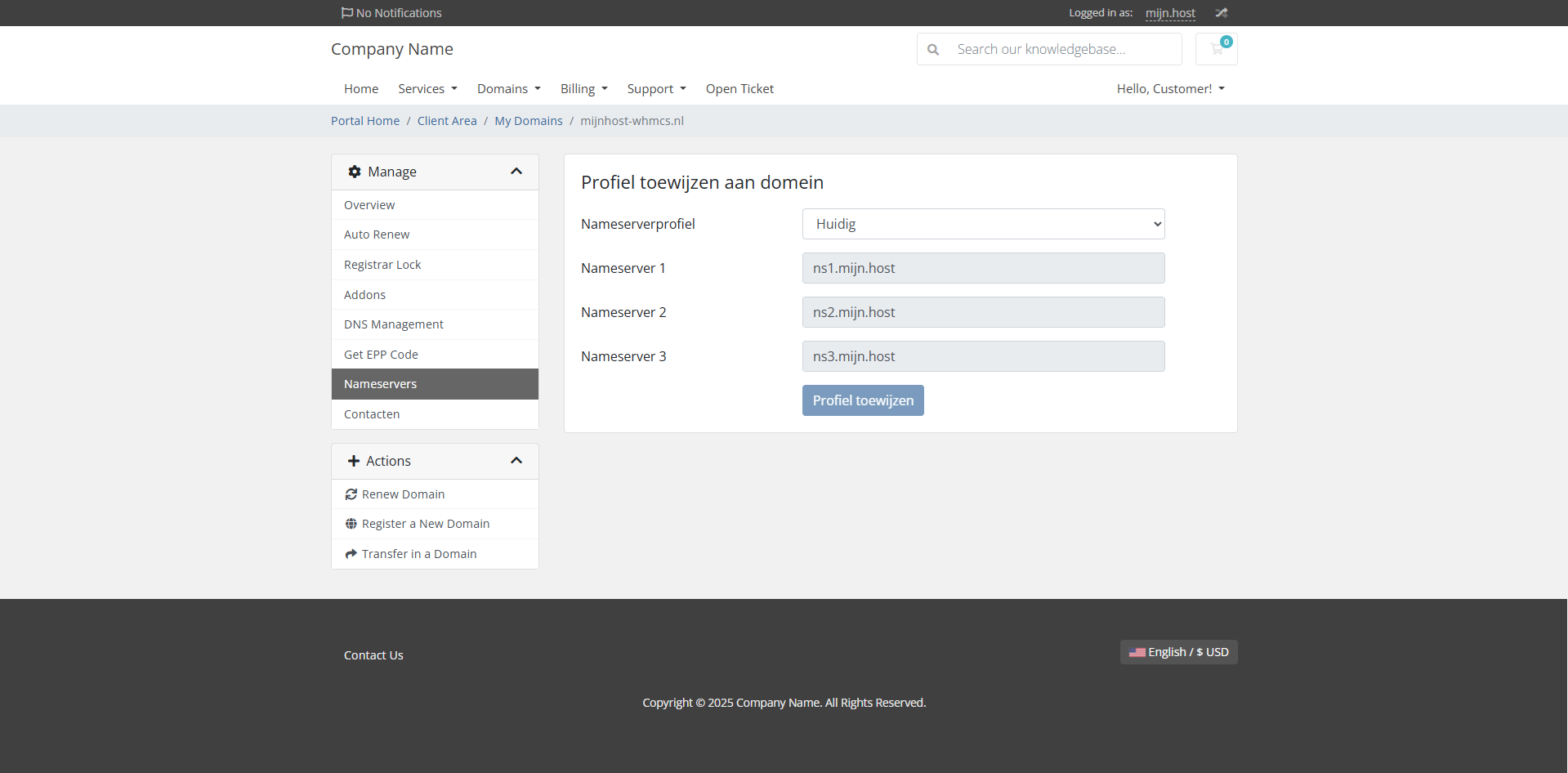Click the Renew Domain refresh icon
This screenshot has height=773, width=1568.
(x=351, y=494)
